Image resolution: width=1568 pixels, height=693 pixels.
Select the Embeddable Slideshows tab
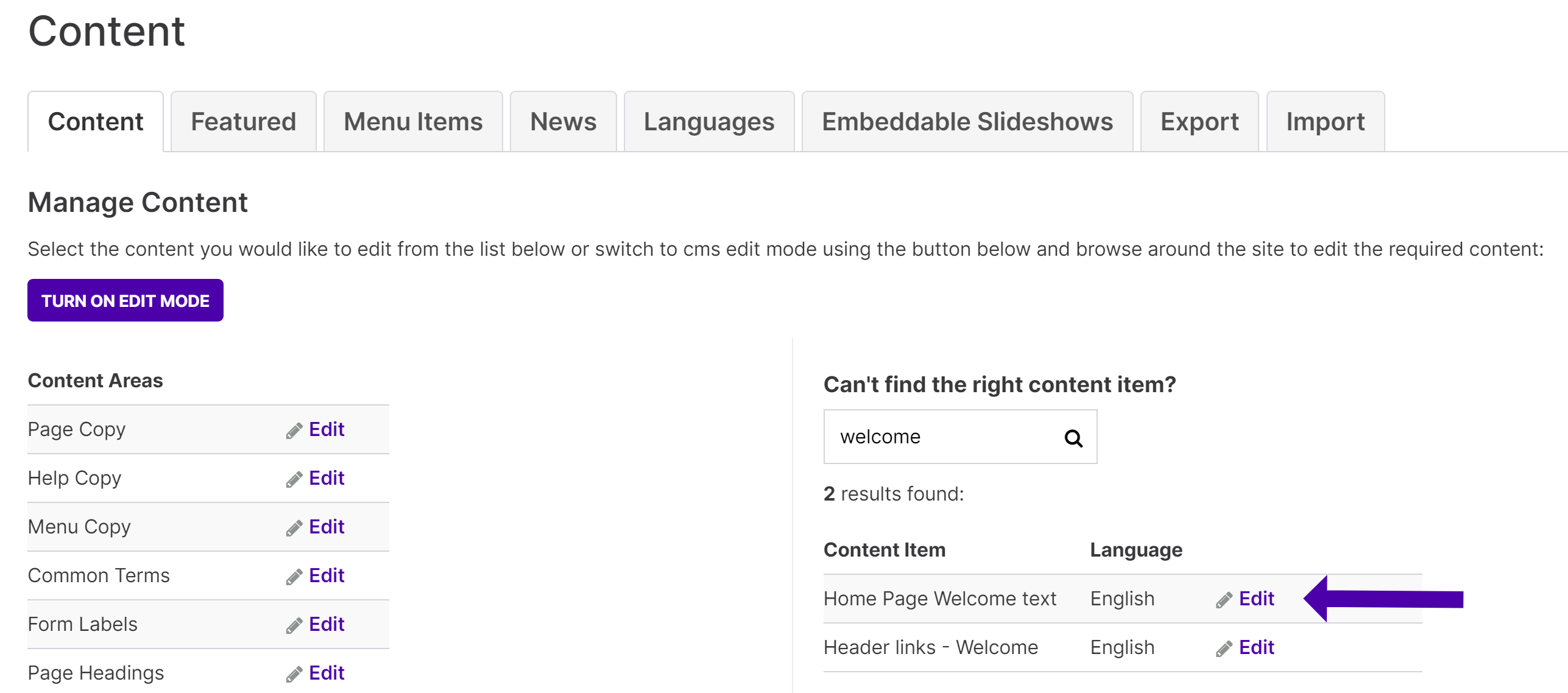coord(967,122)
